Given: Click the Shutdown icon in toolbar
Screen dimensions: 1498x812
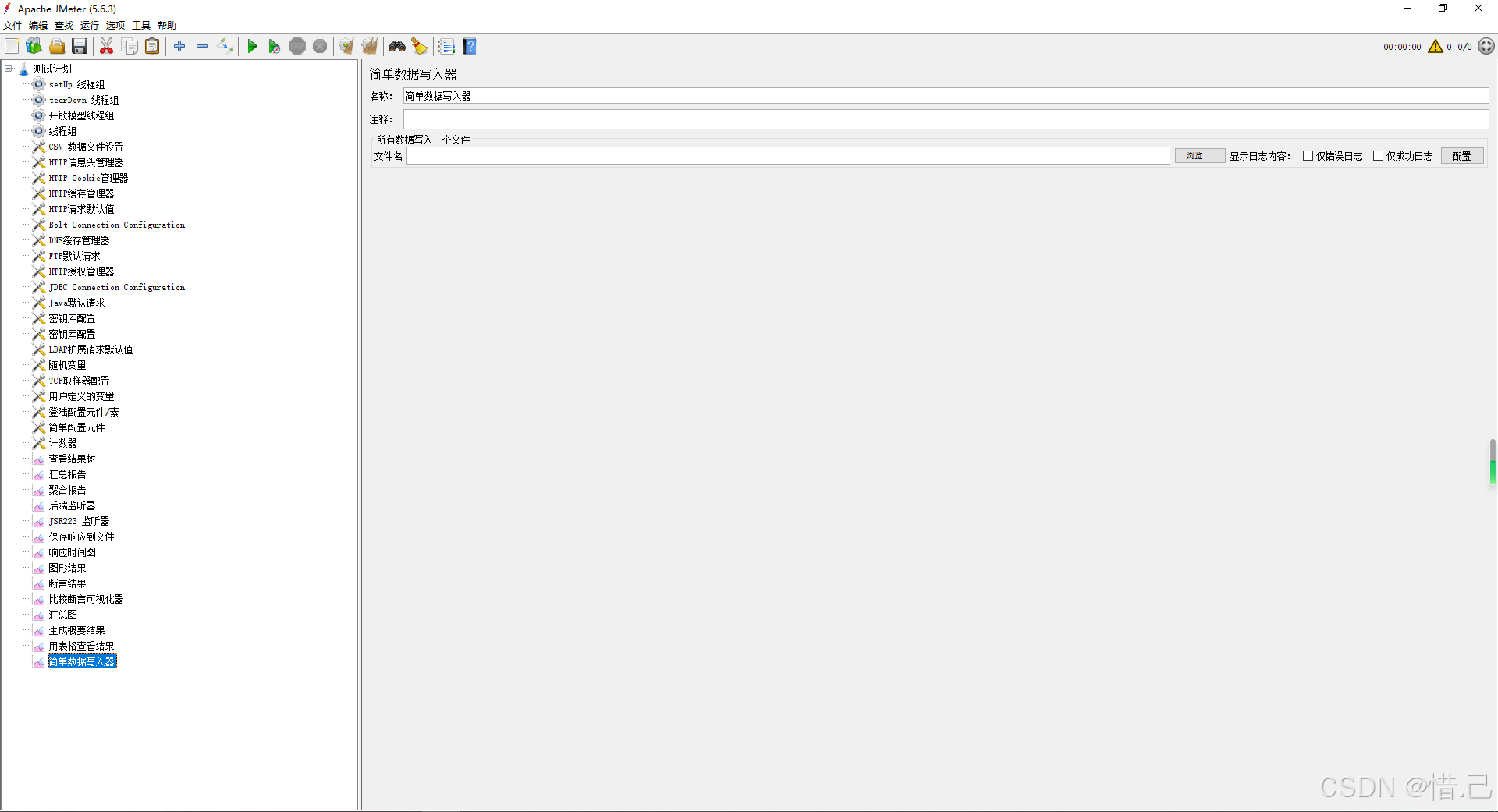Looking at the screenshot, I should pyautogui.click(x=320, y=47).
